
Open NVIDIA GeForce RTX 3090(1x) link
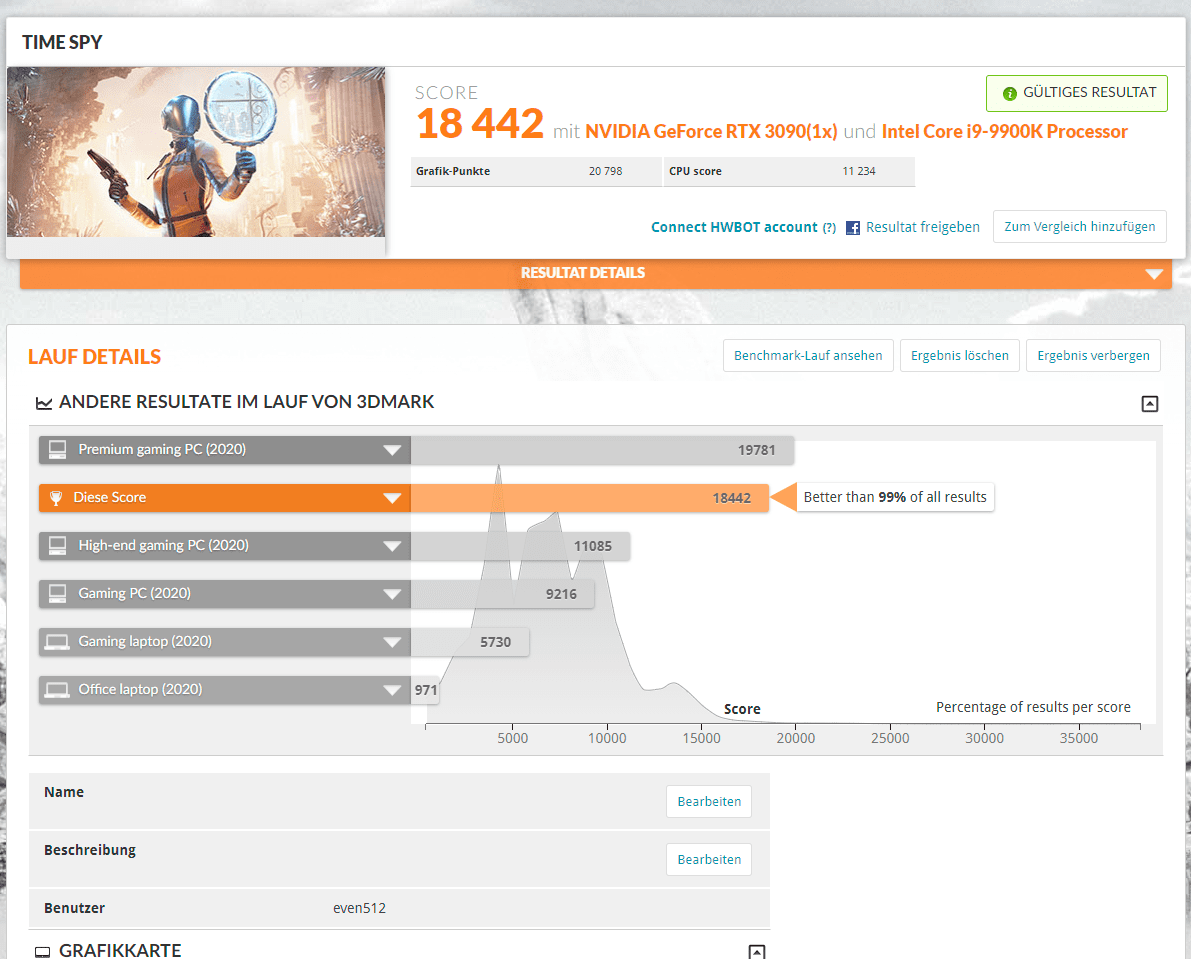tap(711, 131)
